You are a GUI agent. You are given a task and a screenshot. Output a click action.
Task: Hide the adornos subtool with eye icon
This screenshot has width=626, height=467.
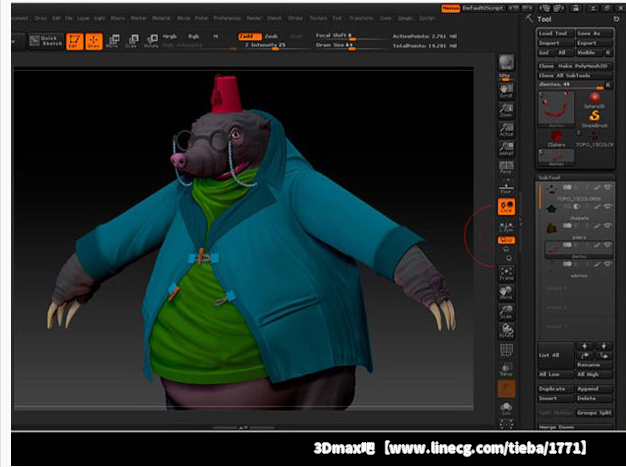tap(607, 264)
